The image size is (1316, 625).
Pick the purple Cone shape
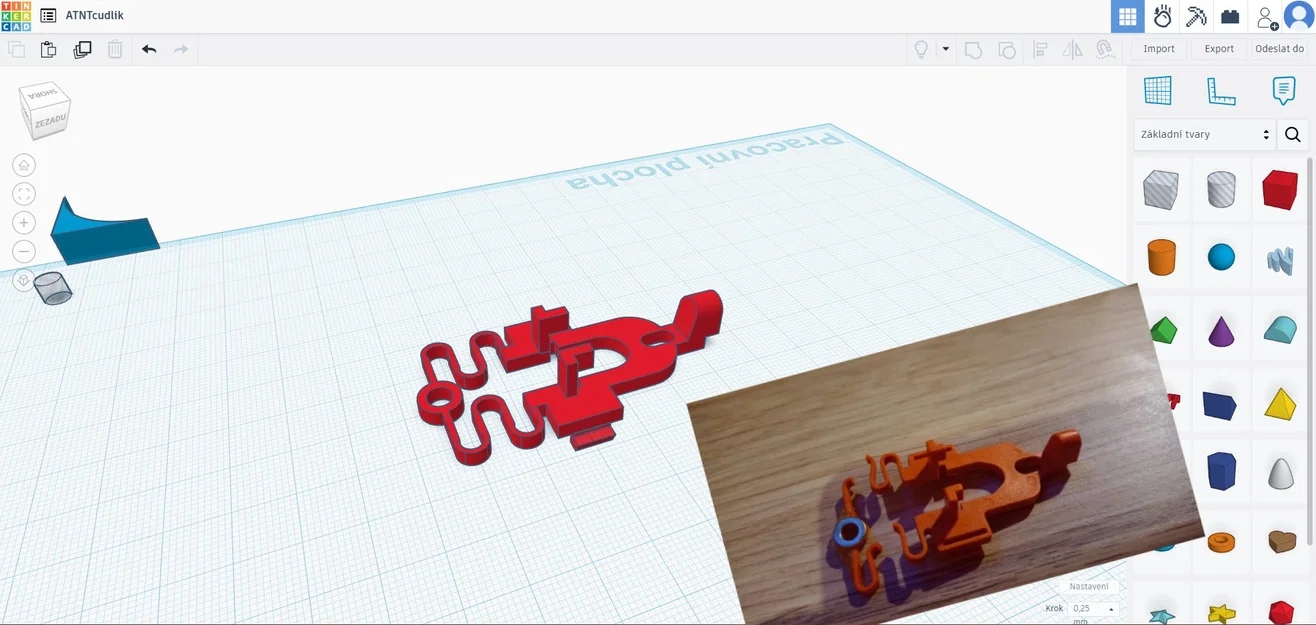click(x=1221, y=330)
